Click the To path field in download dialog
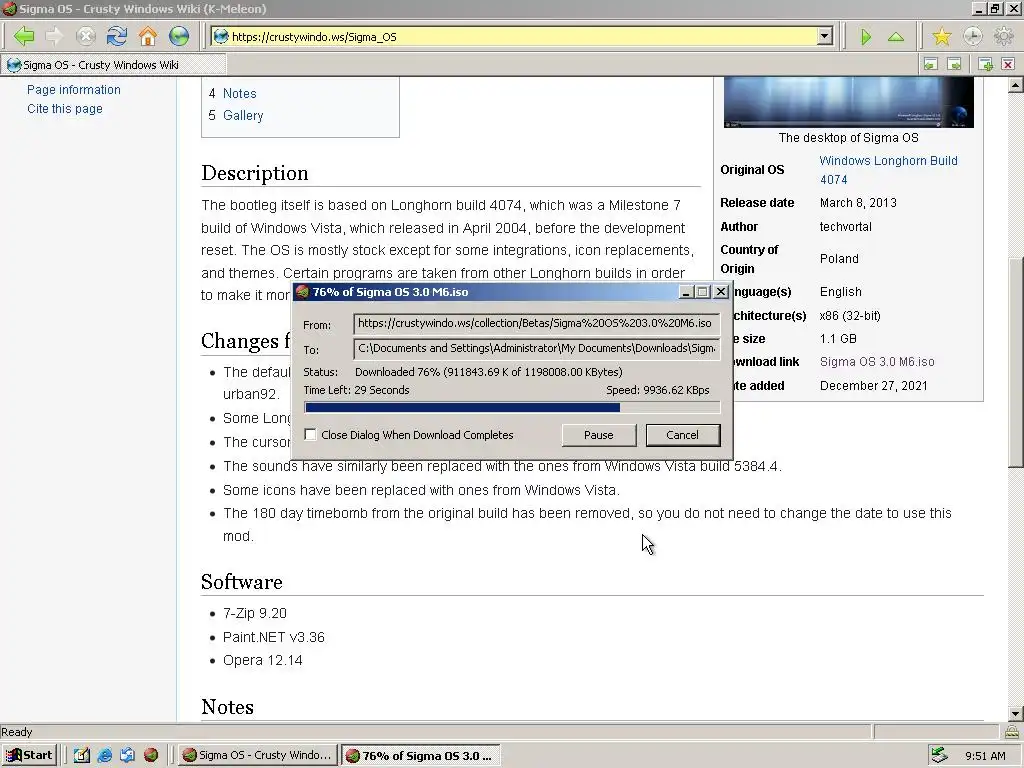This screenshot has width=1024, height=768. coord(536,348)
